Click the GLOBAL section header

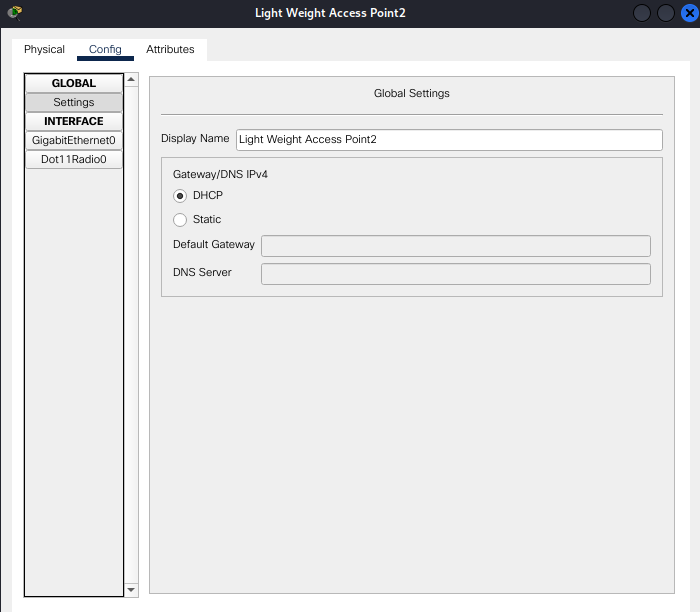74,83
